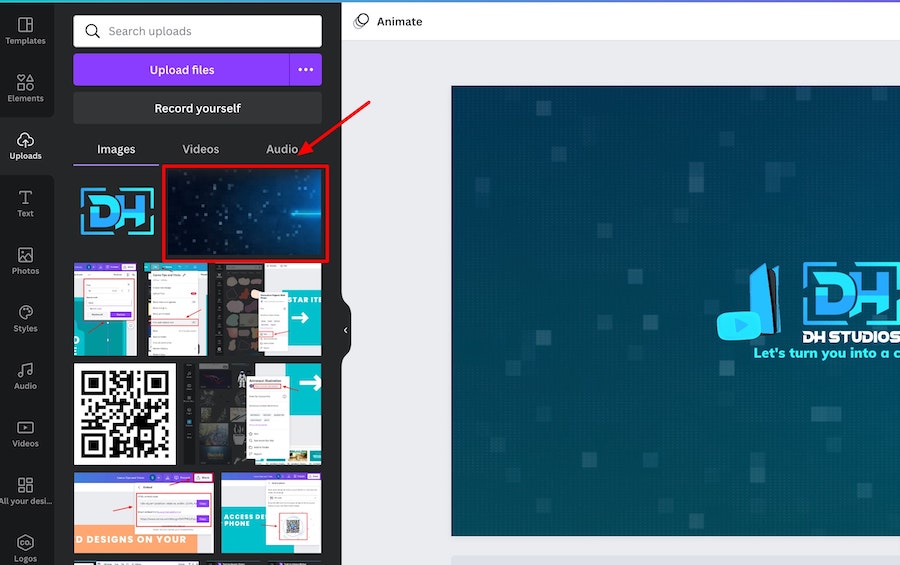Click the Record yourself button
900x565 pixels.
[197, 108]
